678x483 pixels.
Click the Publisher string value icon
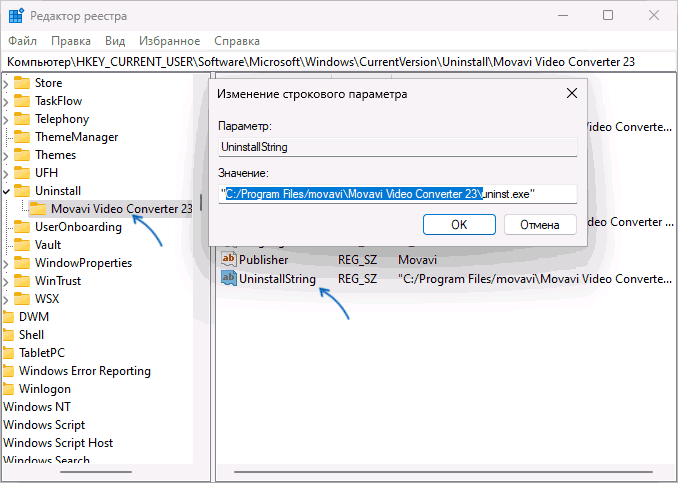pyautogui.click(x=229, y=259)
